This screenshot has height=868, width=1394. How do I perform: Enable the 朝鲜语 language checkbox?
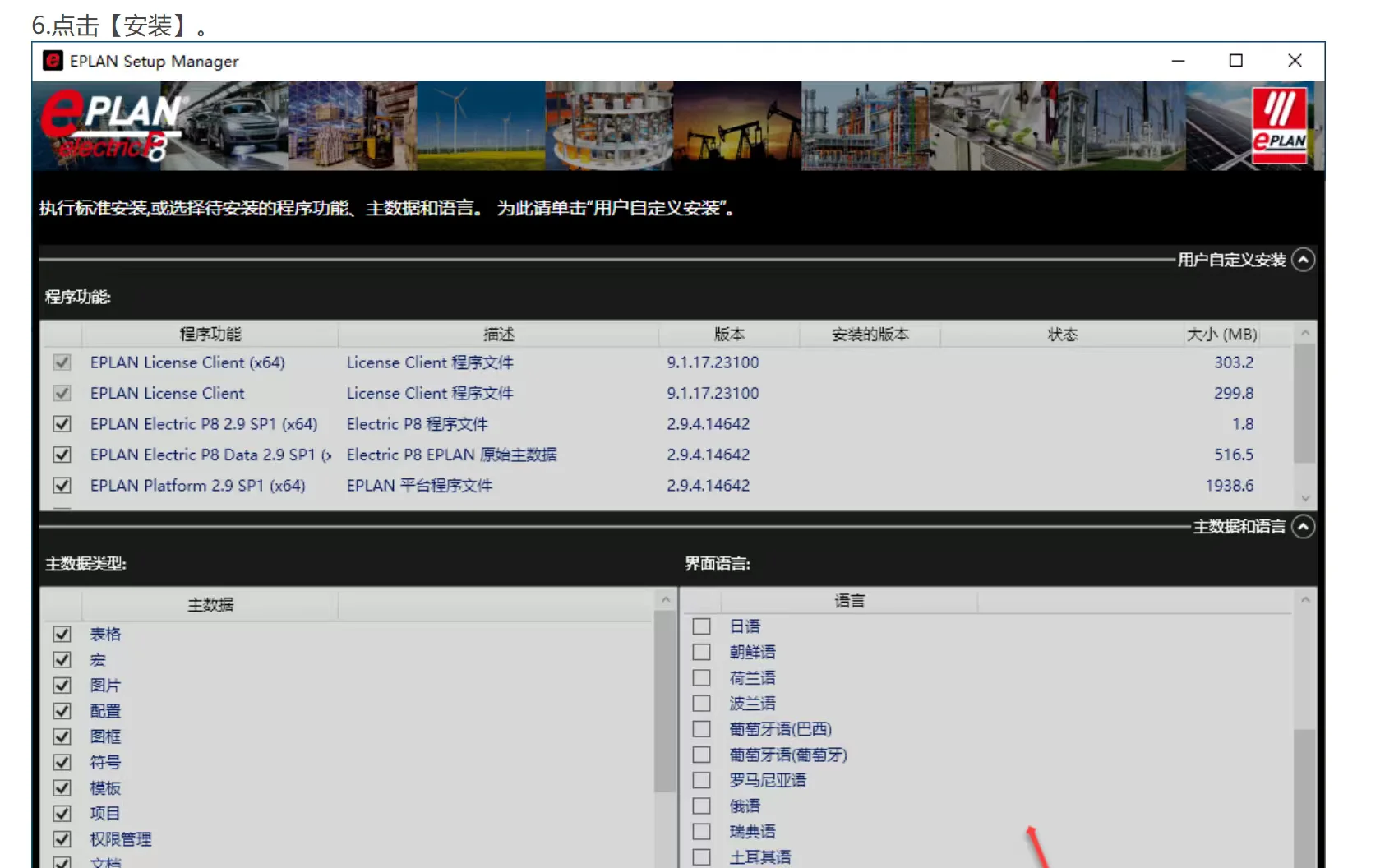tap(701, 652)
